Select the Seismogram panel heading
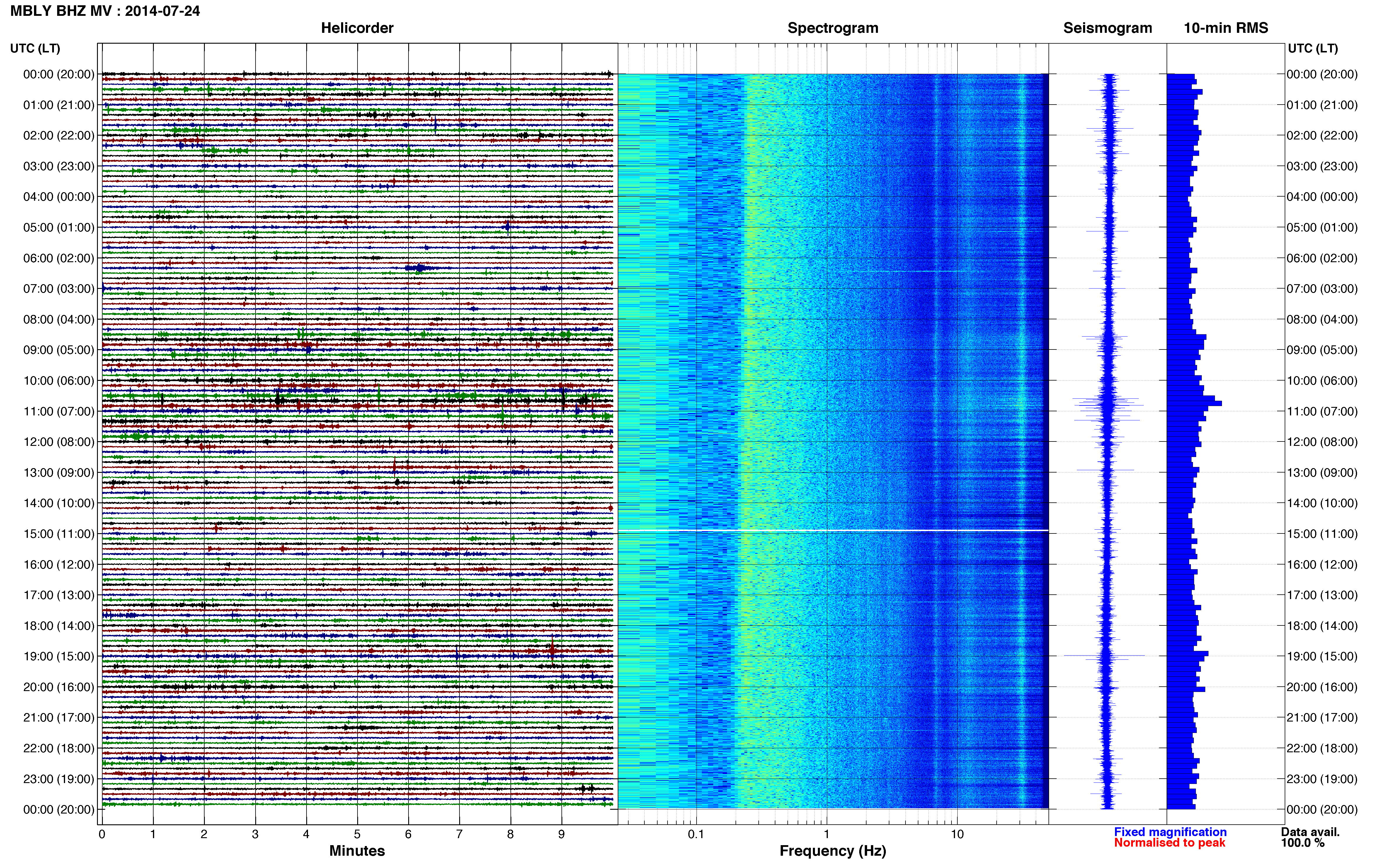The image size is (1389, 868). pyautogui.click(x=1108, y=28)
